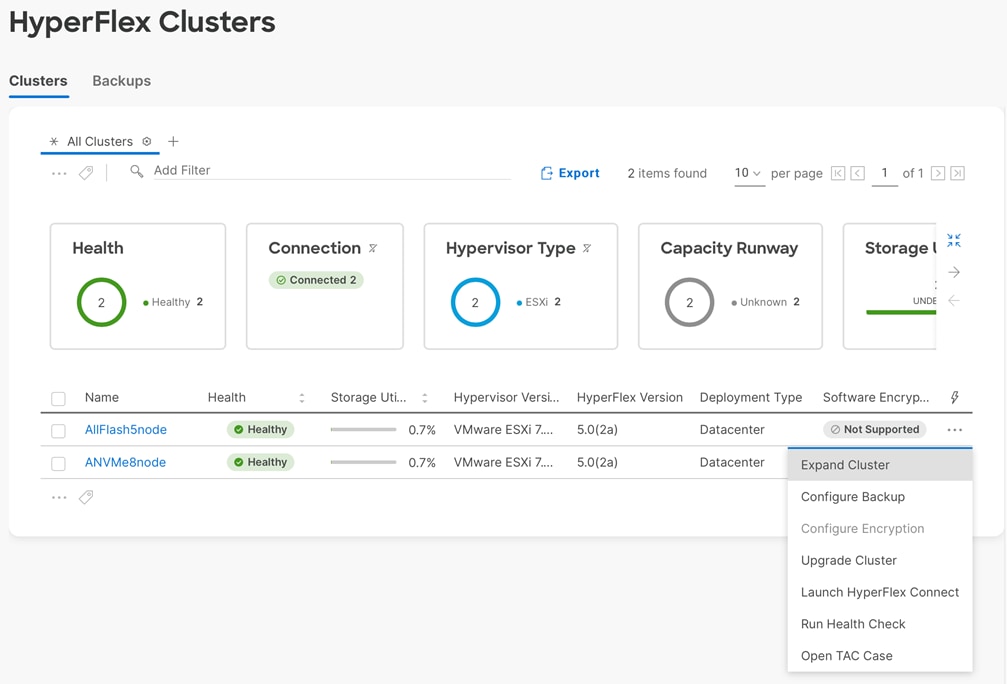Viewport: 1007px width, 684px height.
Task: Clear filter icon on Hypervisor Type card
Action: pyautogui.click(x=587, y=249)
